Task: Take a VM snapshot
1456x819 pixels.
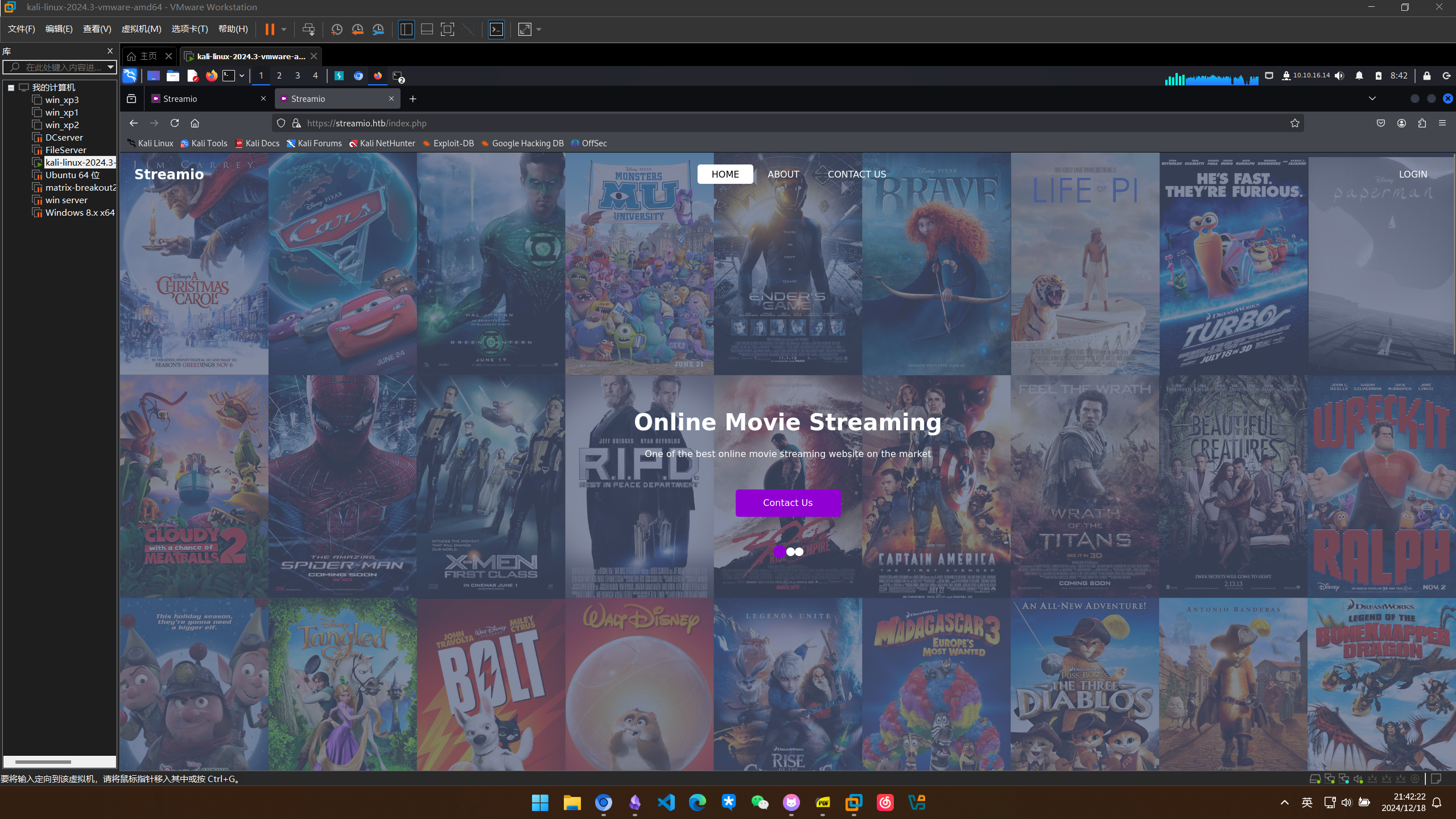Action: tap(336, 30)
